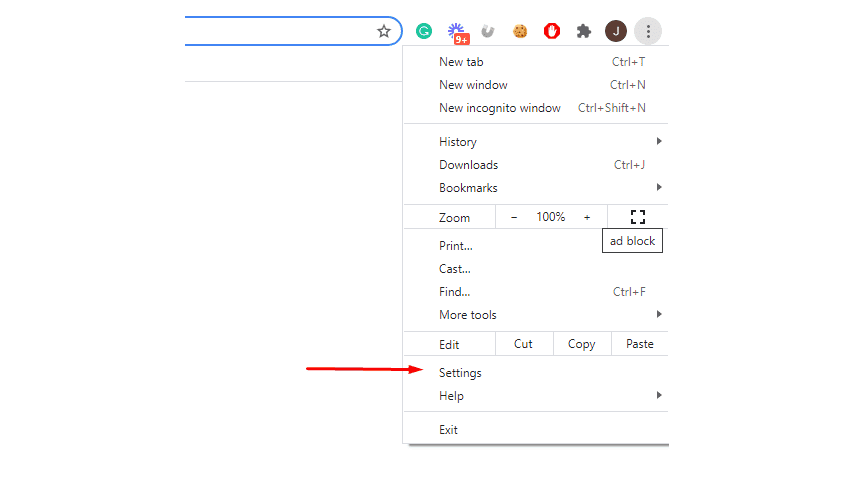Choose Print... from the menu
This screenshot has height=481, width=845.
pyautogui.click(x=536, y=246)
